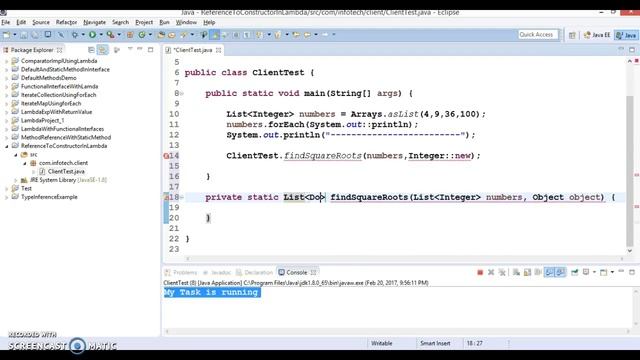Screen dimensions: 640x360
Task: Switch to the Javadoc tab
Action: pyautogui.click(x=217, y=273)
